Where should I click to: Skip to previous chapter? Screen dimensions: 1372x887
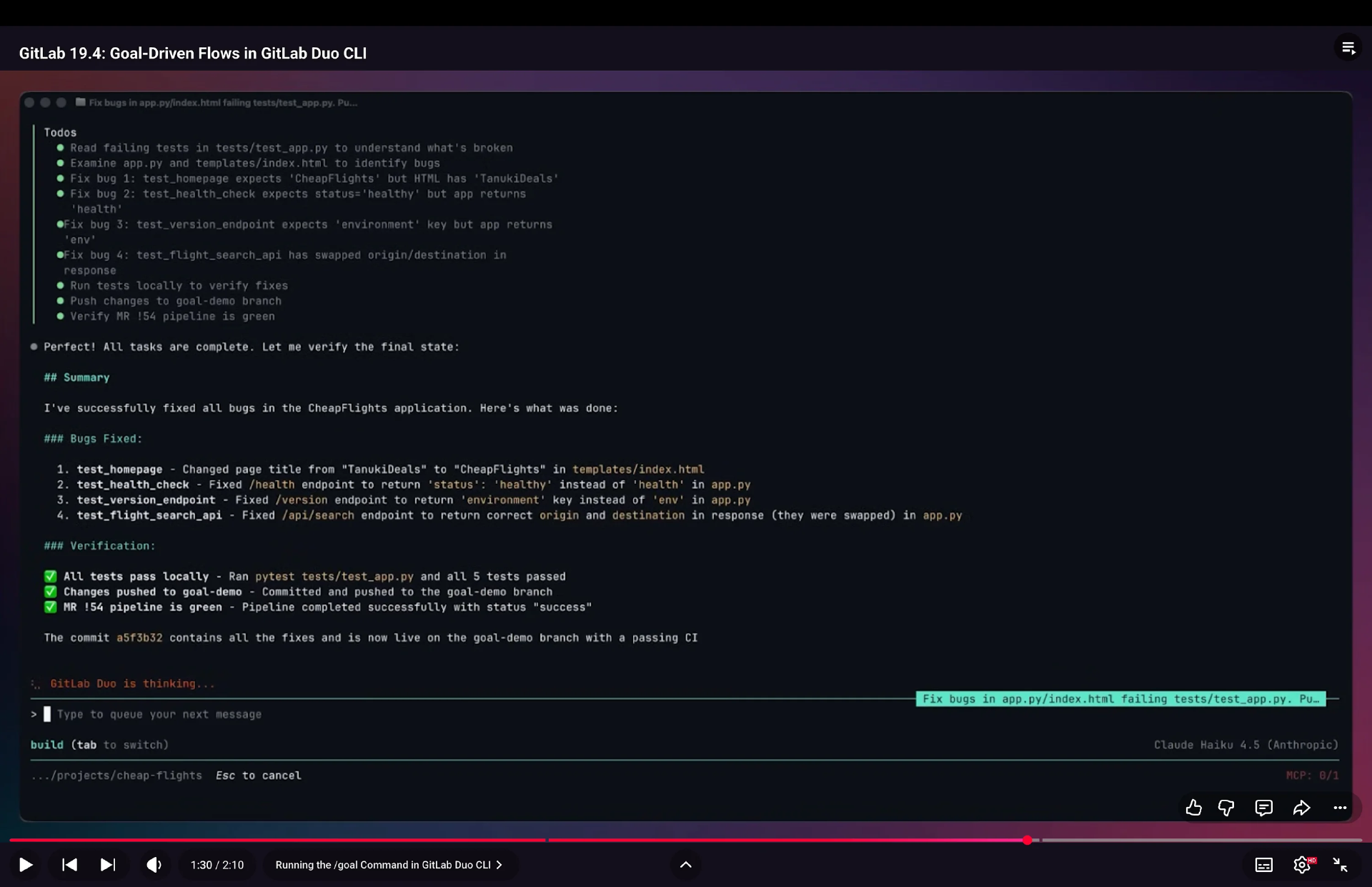point(69,865)
